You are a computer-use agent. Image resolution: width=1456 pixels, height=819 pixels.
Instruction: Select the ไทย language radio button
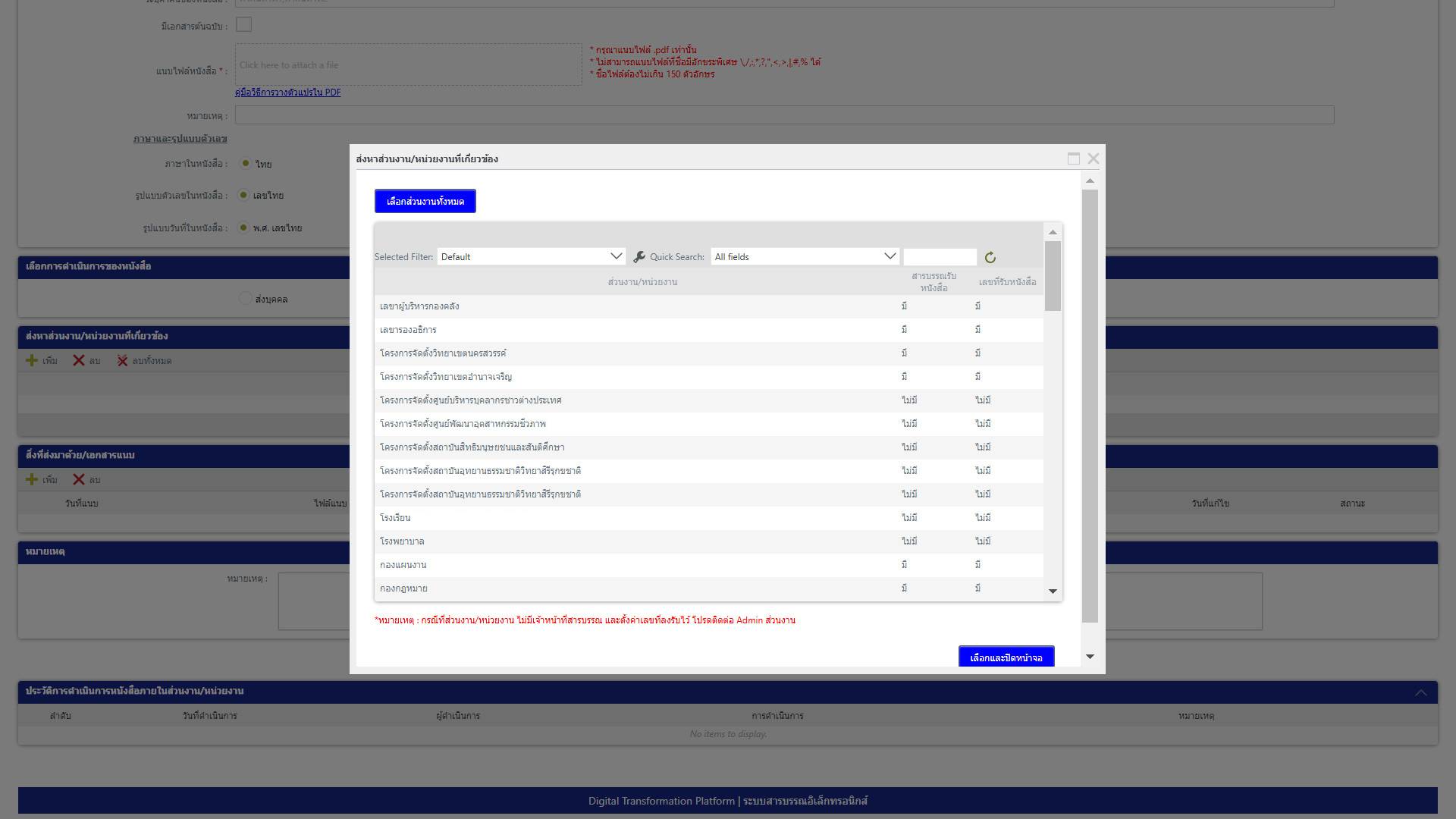tap(246, 163)
